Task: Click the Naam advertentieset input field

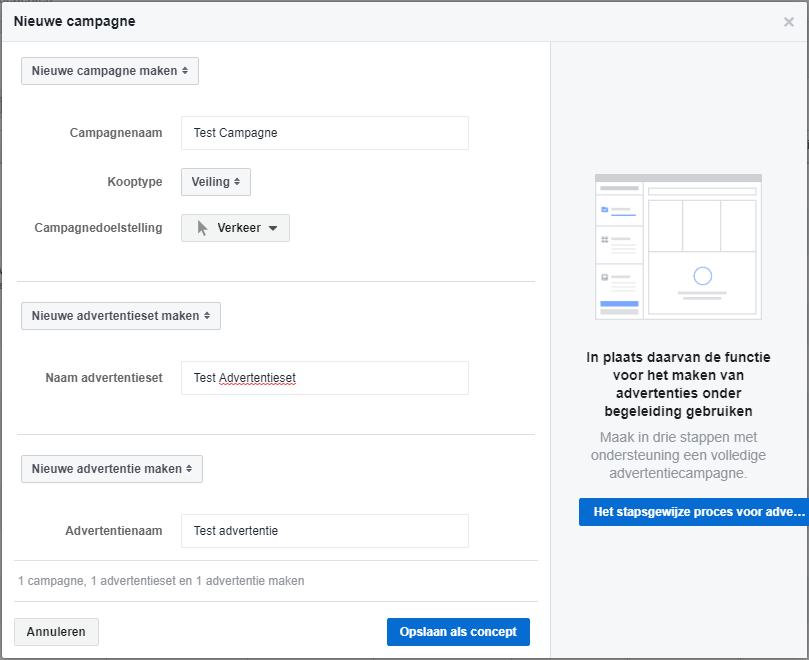Action: pos(325,378)
